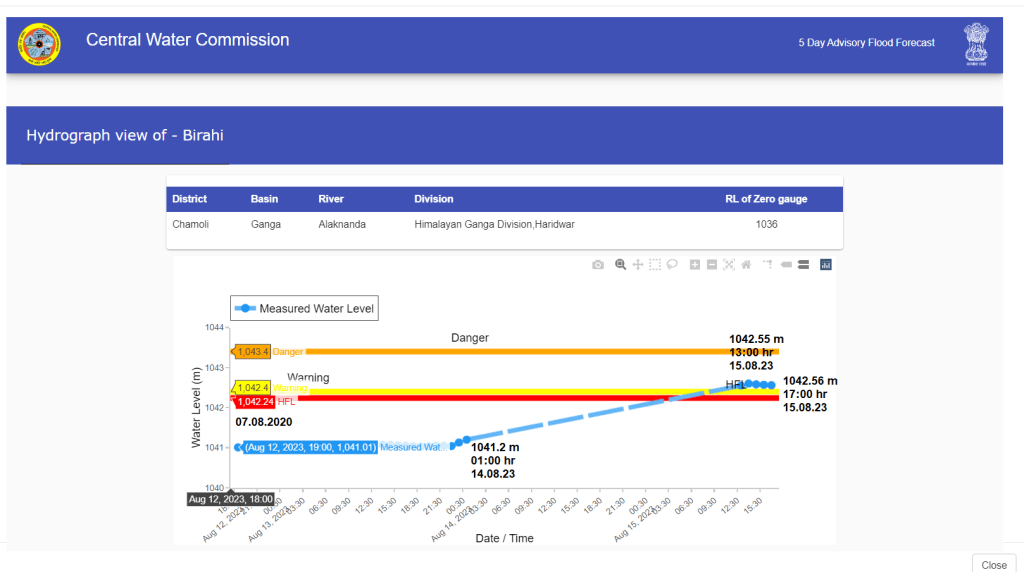Reset axes with the home icon
The image size is (1024, 572).
pyautogui.click(x=745, y=265)
